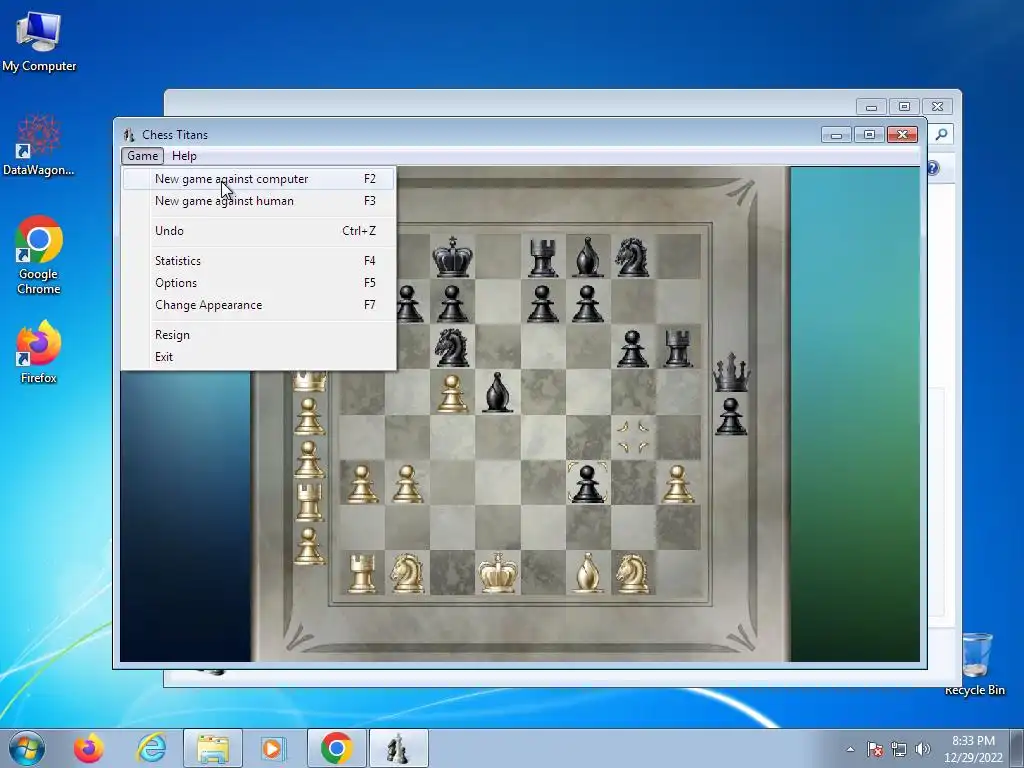Open the DataWagon desktop shortcut
Viewport: 1024px width, 768px height.
(x=39, y=145)
